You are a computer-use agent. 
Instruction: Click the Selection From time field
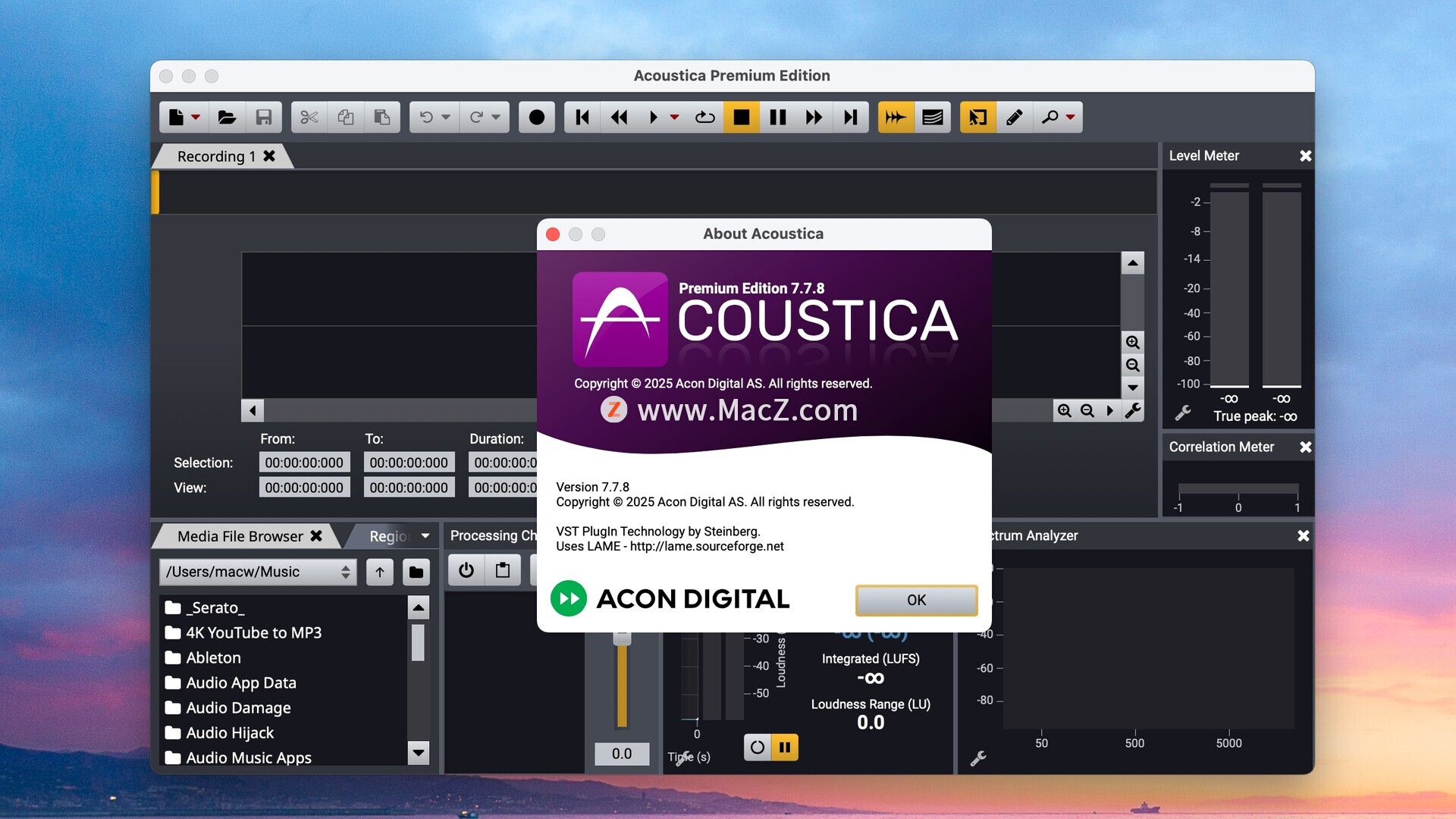(x=304, y=463)
